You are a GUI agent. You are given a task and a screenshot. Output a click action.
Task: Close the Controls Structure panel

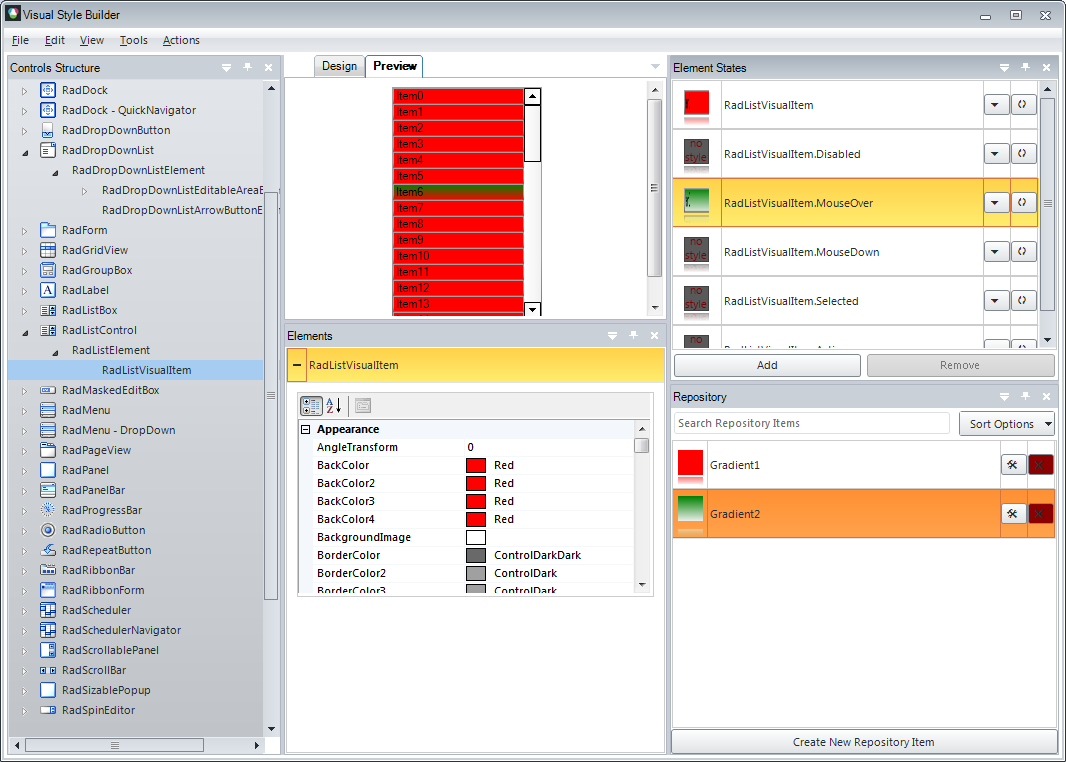(269, 67)
